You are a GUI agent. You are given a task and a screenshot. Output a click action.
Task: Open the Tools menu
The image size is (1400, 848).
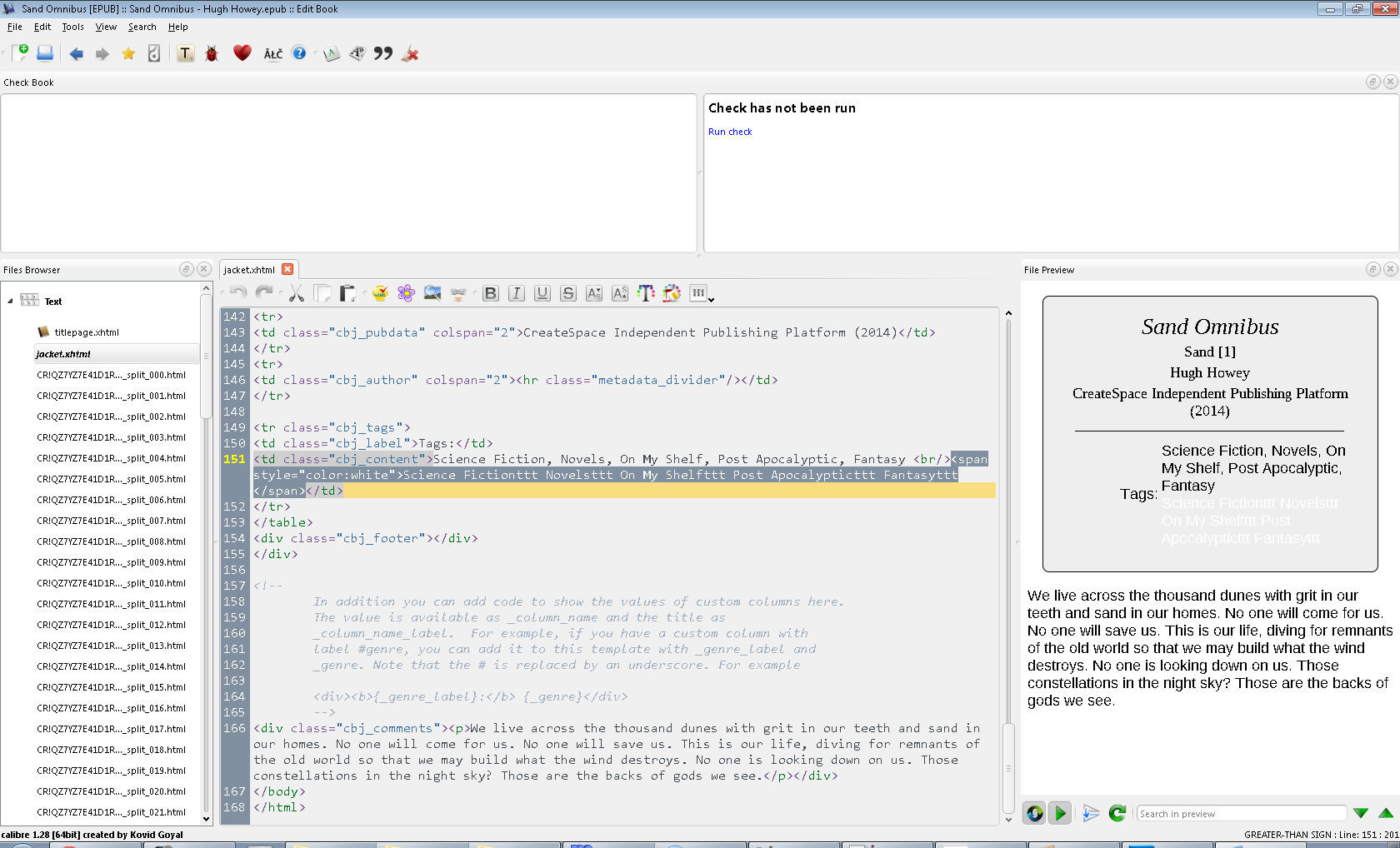tap(72, 27)
